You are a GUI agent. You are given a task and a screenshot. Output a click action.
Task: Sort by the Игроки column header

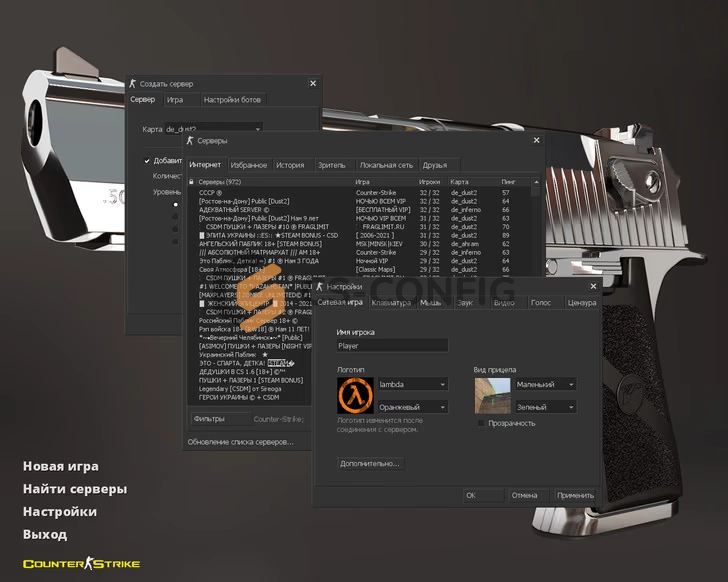[432, 182]
